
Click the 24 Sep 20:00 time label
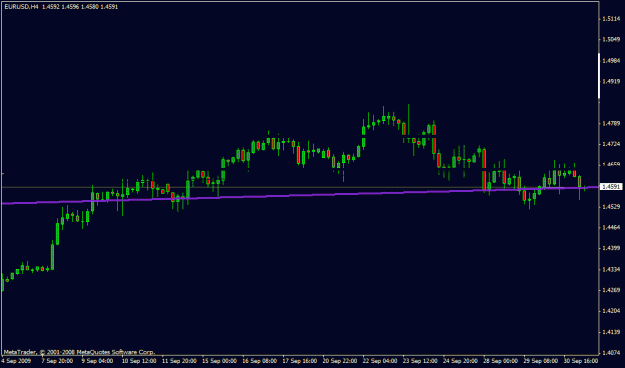[461, 361]
